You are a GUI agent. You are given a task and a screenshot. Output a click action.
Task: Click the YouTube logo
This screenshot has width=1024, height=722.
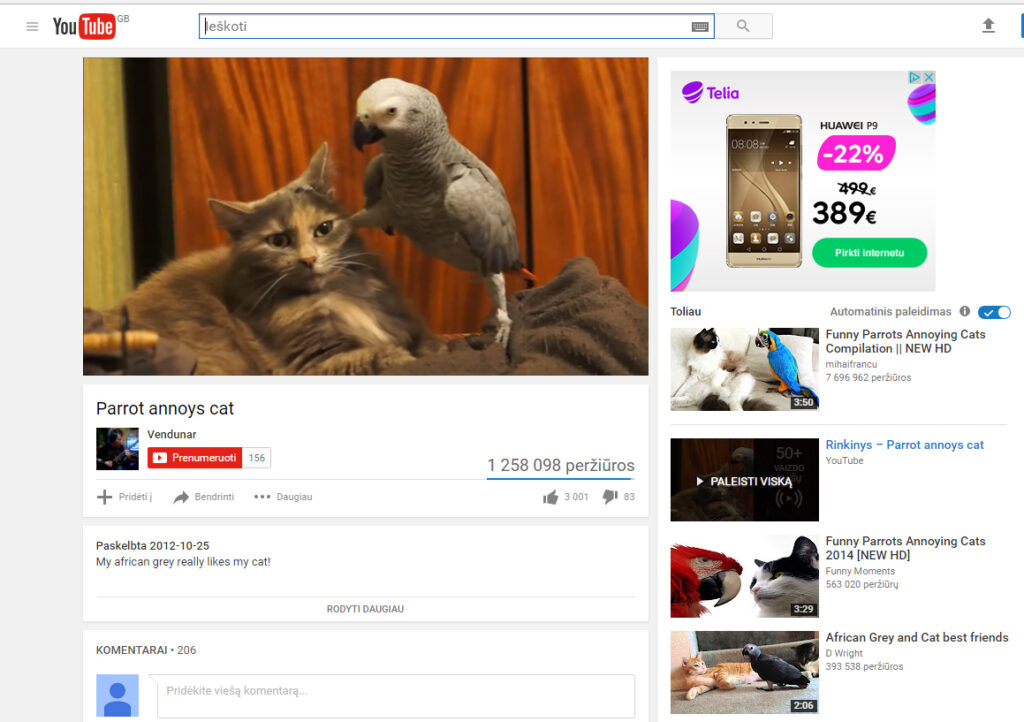(84, 26)
